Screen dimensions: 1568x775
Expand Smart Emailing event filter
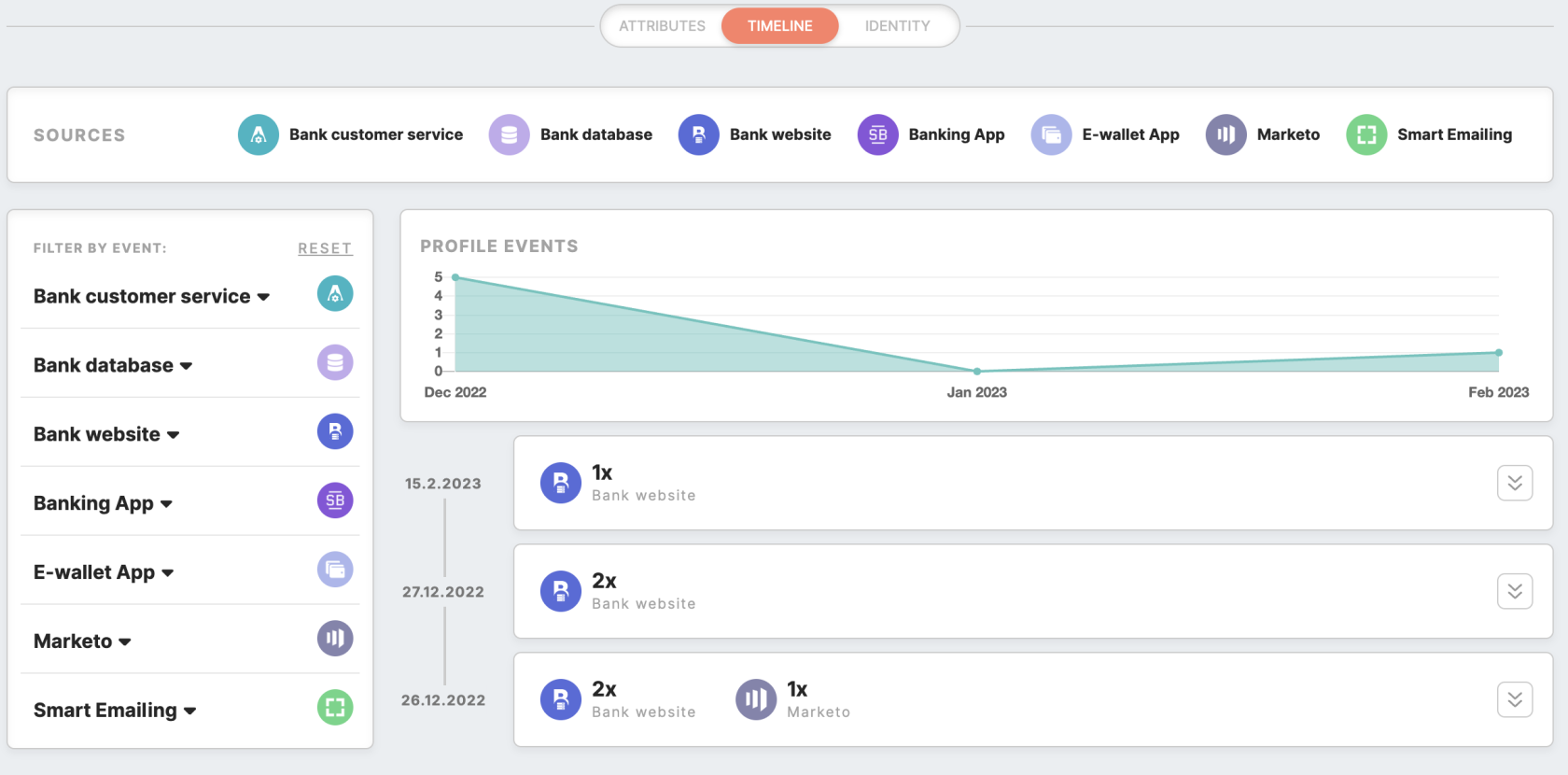115,711
